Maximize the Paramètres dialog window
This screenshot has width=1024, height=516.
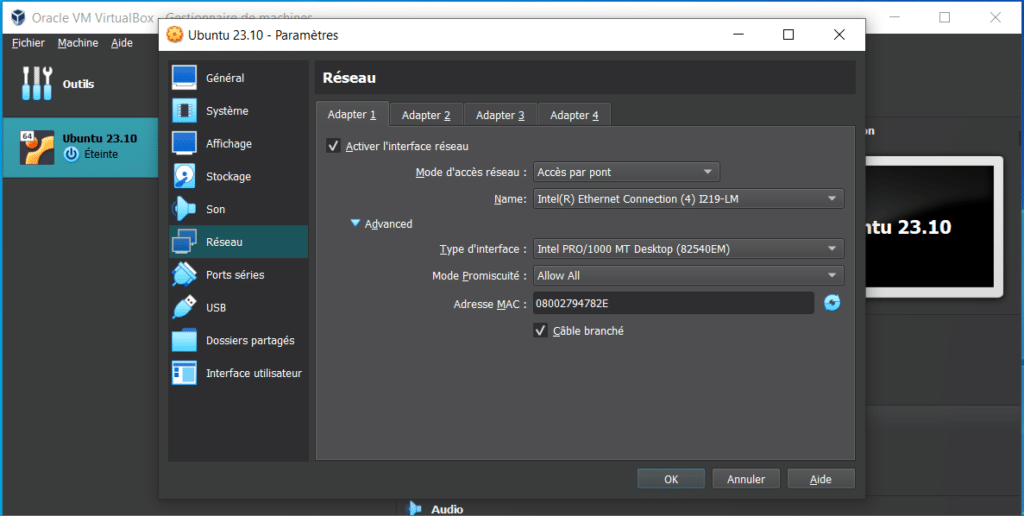pyautogui.click(x=788, y=35)
